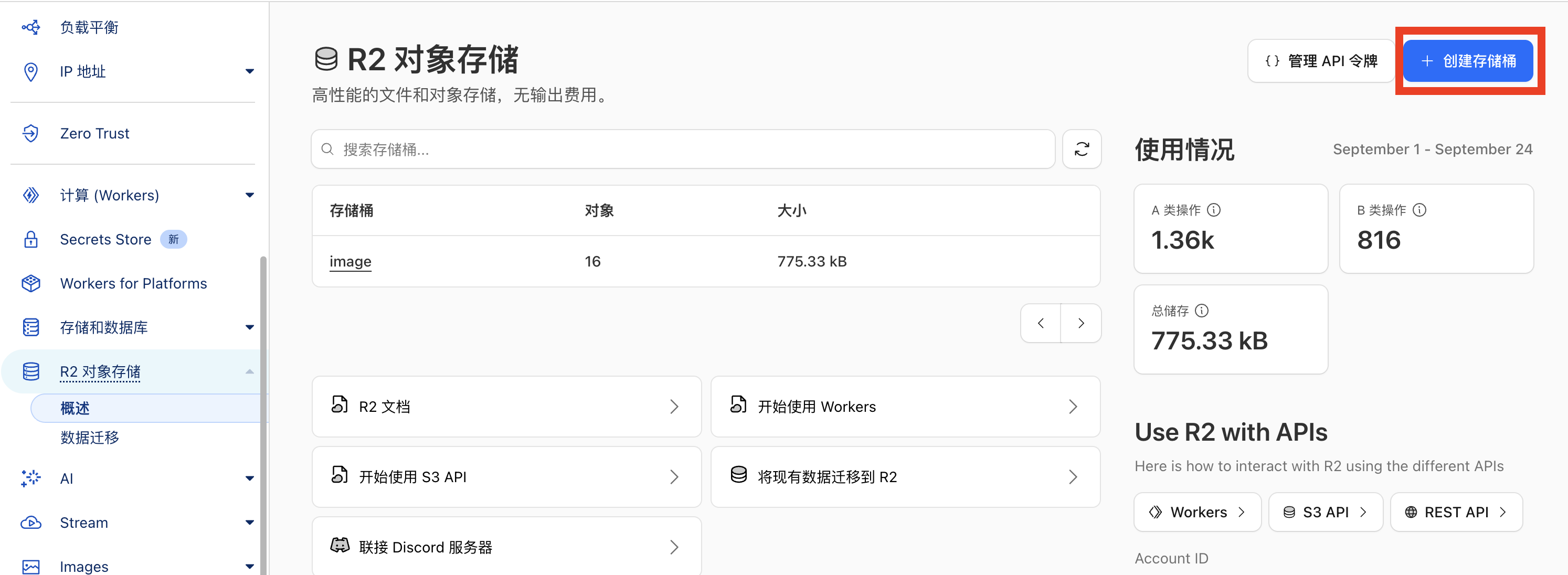The image size is (1568, 575).
Task: Click the info icon next to A 类操作
Action: click(x=1214, y=210)
